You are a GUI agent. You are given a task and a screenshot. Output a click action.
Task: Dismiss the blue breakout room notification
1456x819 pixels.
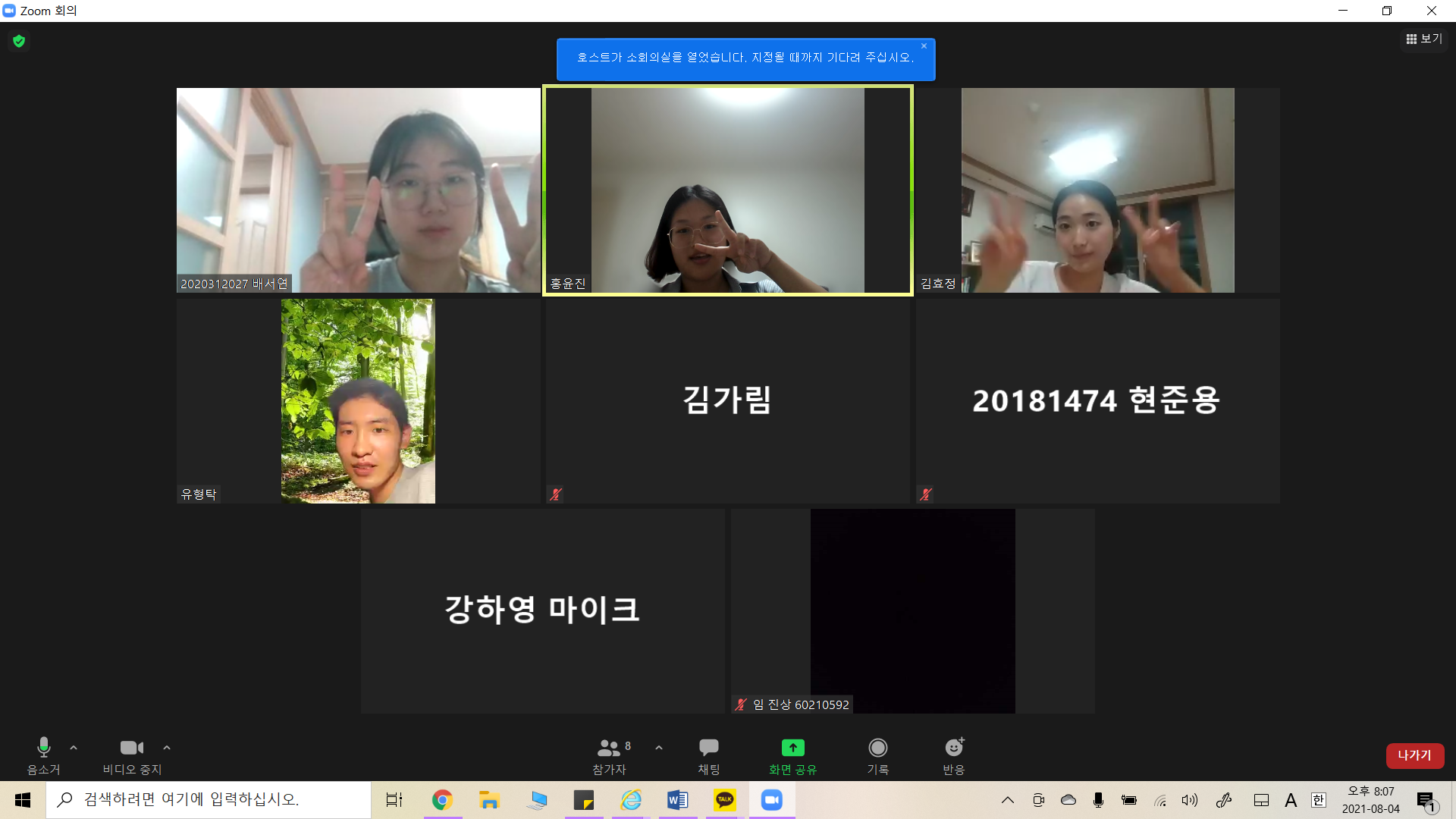924,46
